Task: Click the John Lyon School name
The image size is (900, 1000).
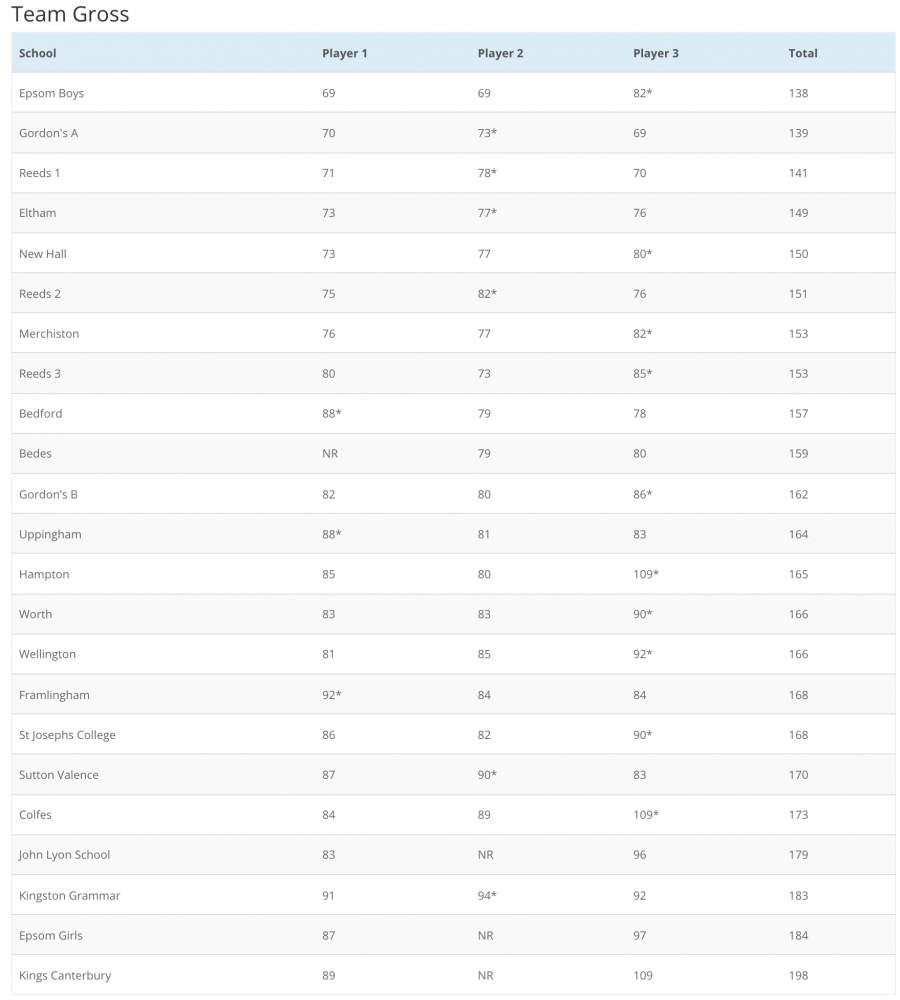Action: click(x=64, y=855)
